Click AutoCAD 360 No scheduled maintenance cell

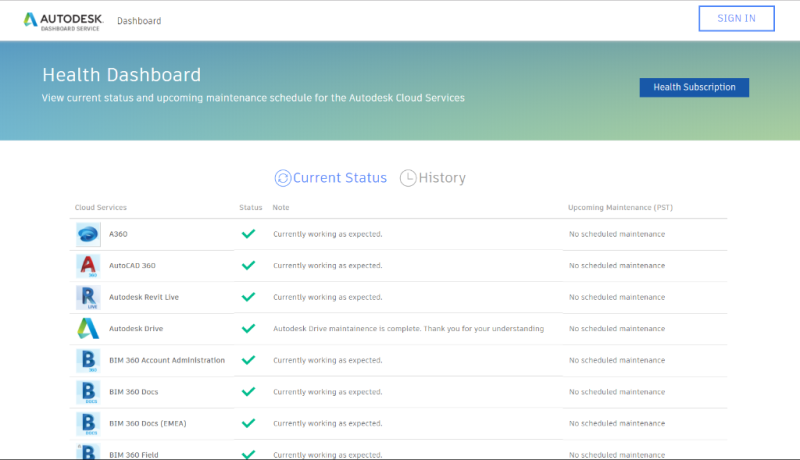click(x=617, y=266)
